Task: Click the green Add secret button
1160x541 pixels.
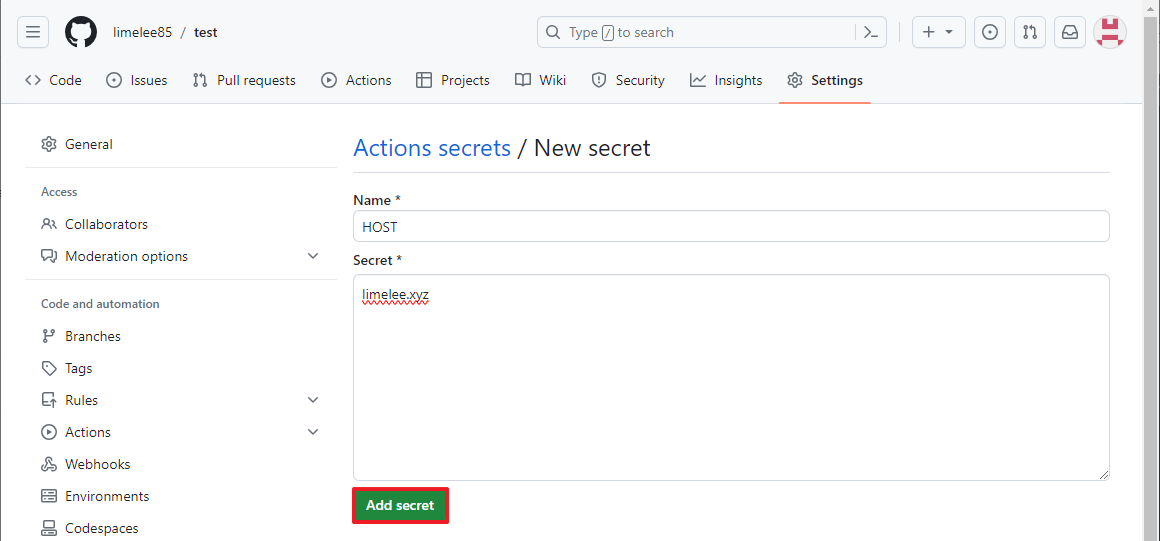Action: pyautogui.click(x=400, y=505)
